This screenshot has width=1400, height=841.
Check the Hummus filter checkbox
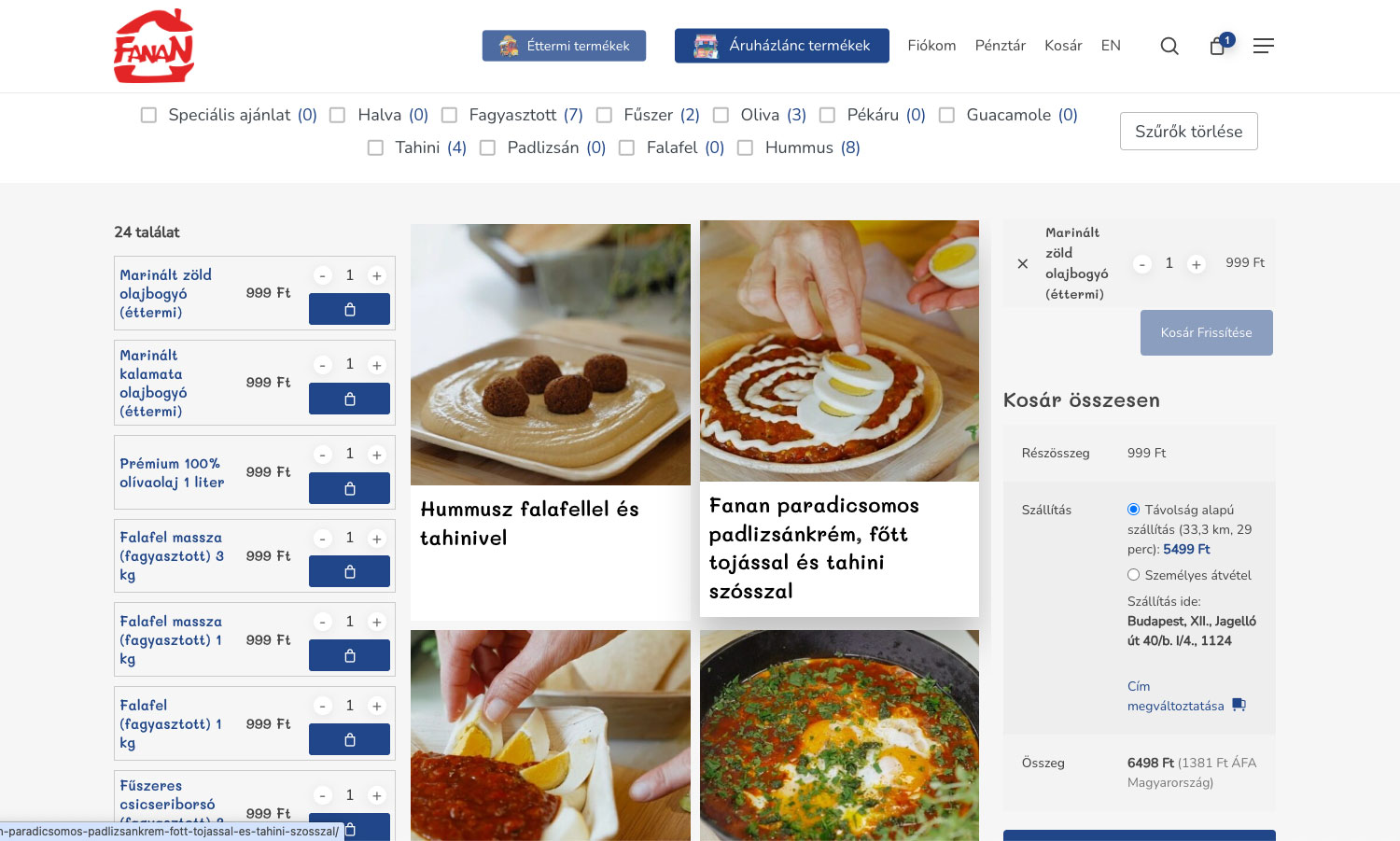[x=746, y=148]
